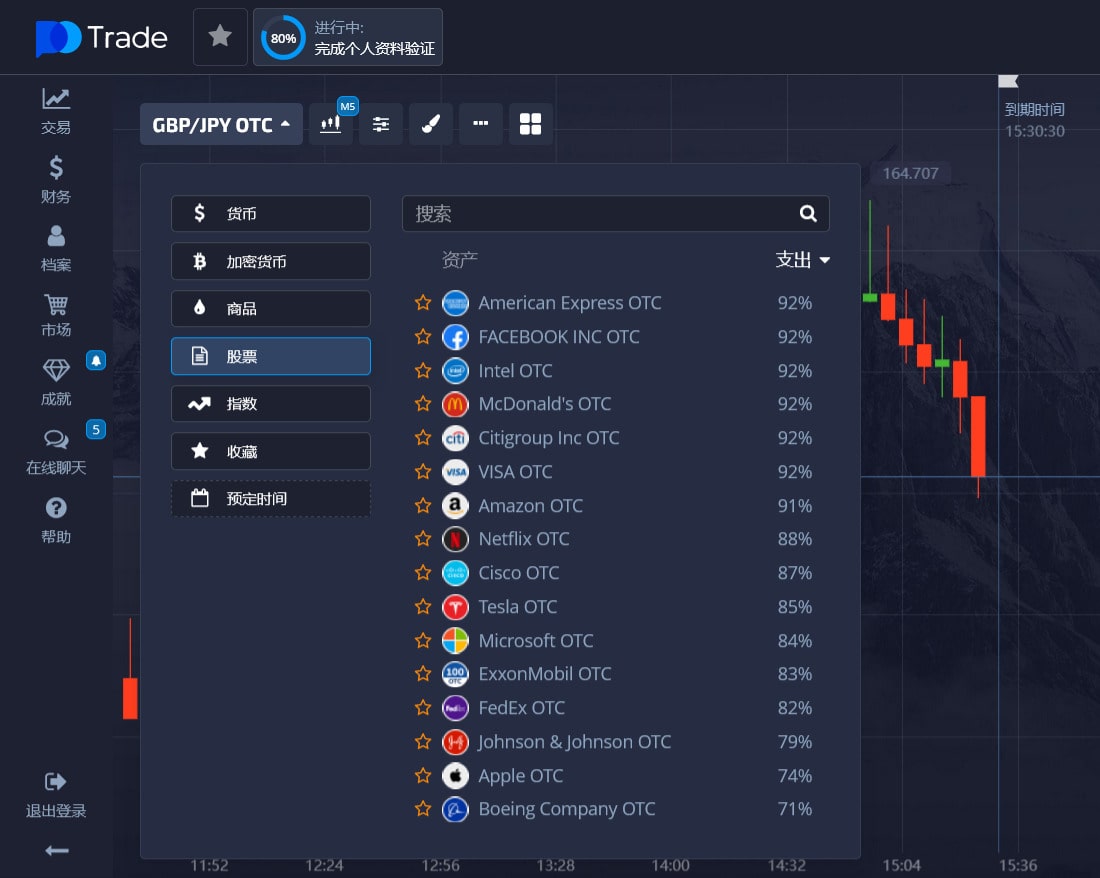Viewport: 1100px width, 878px height.
Task: Toggle favorite star for Cisco OTC
Action: [423, 572]
